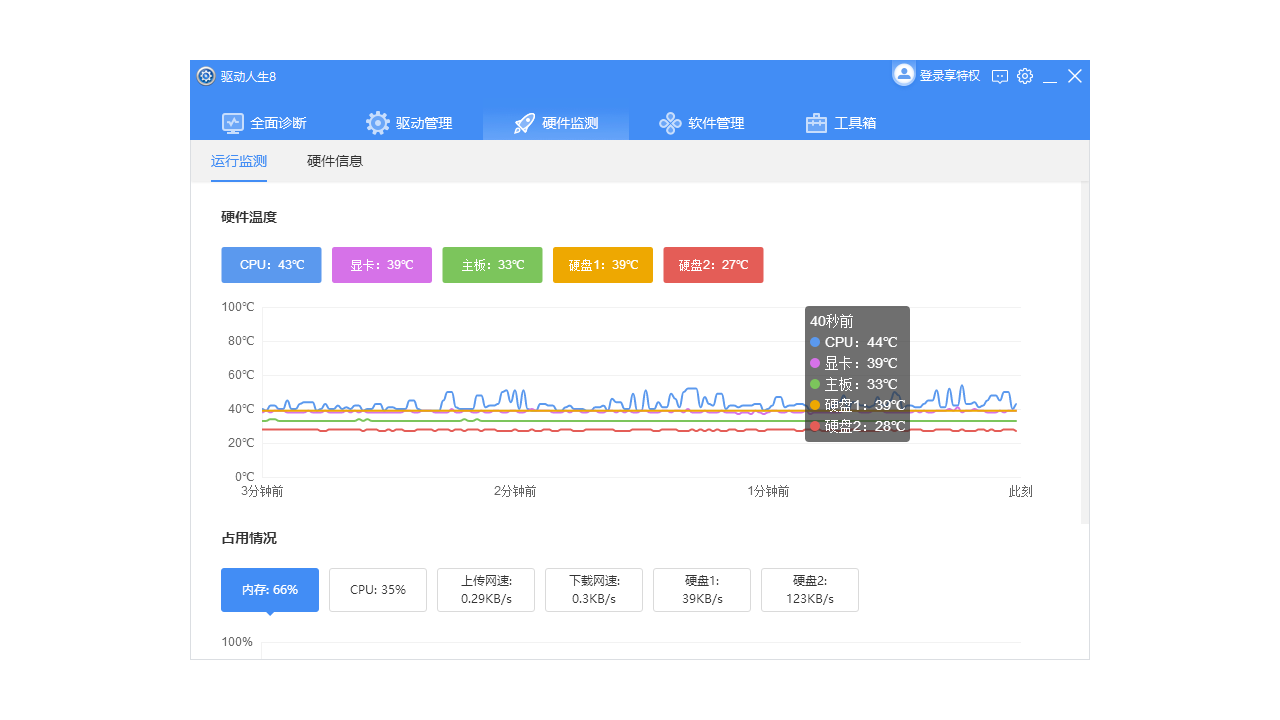Click the 驱动人生8 app logo
This screenshot has width=1280, height=720.
(x=205, y=76)
